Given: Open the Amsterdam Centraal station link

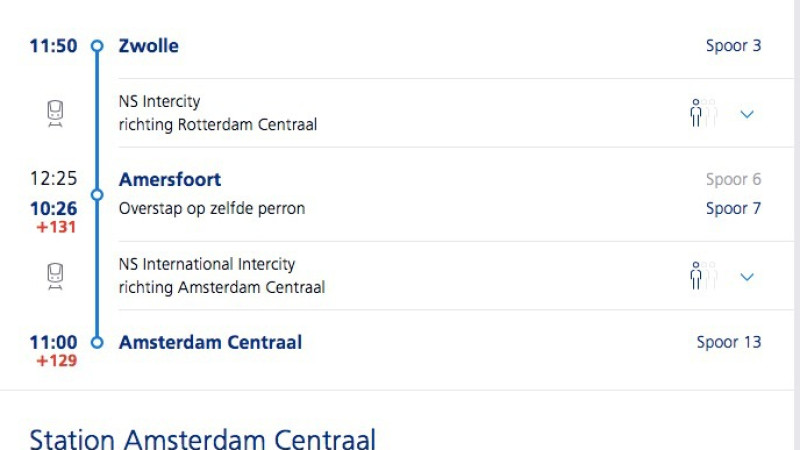Looking at the screenshot, I should tap(210, 342).
